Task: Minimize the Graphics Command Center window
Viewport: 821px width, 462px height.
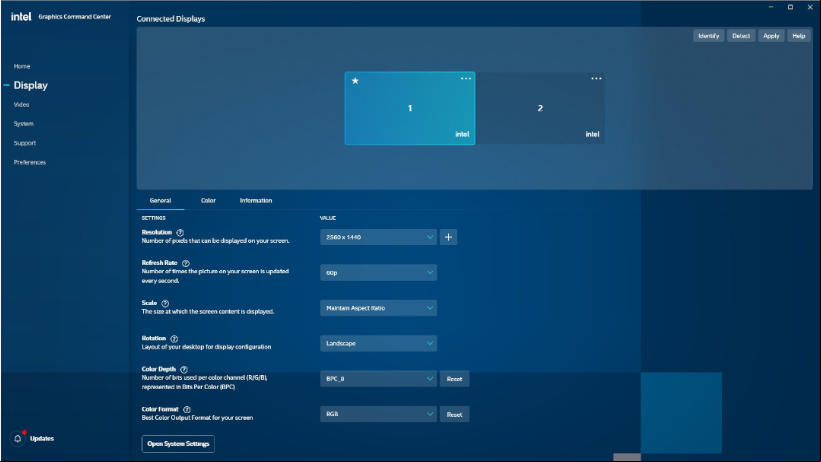Action: pos(771,7)
